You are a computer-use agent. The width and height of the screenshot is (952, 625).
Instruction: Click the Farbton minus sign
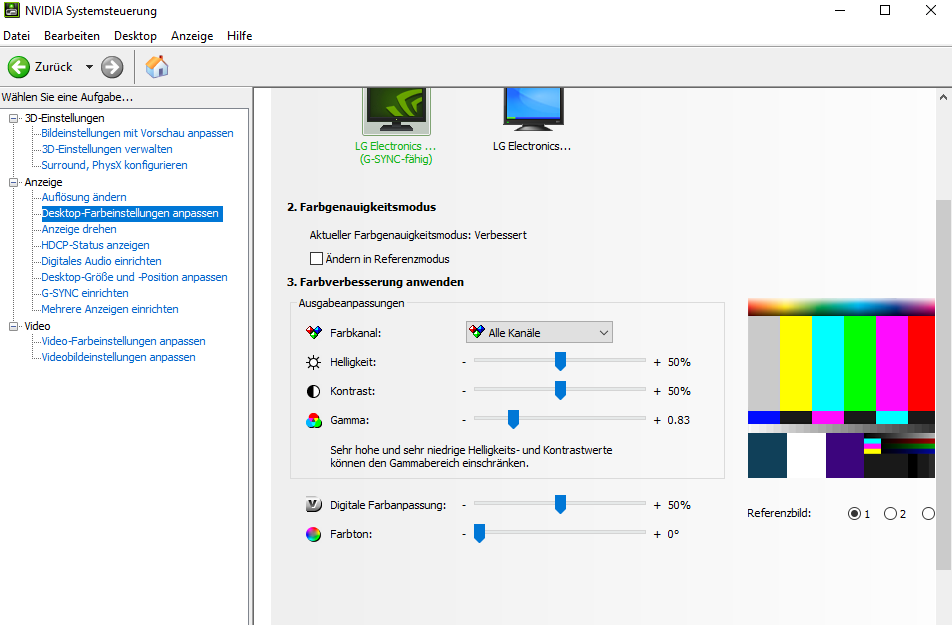(x=464, y=534)
